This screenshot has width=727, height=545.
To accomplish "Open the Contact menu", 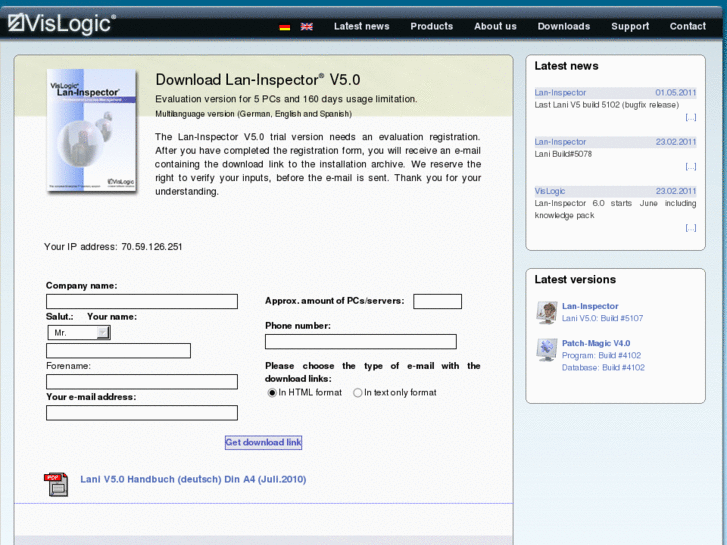I will 688,26.
